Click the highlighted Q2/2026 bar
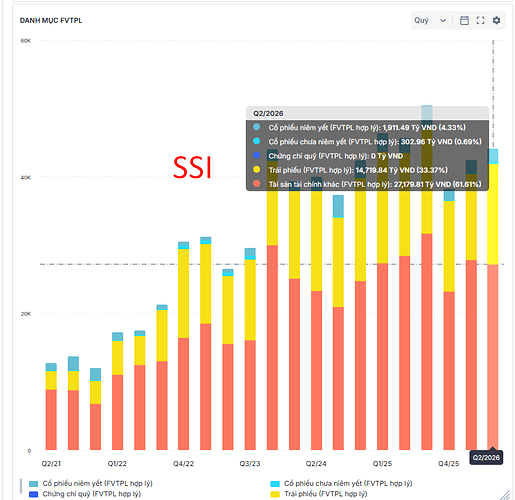Screen dimensions: 515x500 click(493, 299)
